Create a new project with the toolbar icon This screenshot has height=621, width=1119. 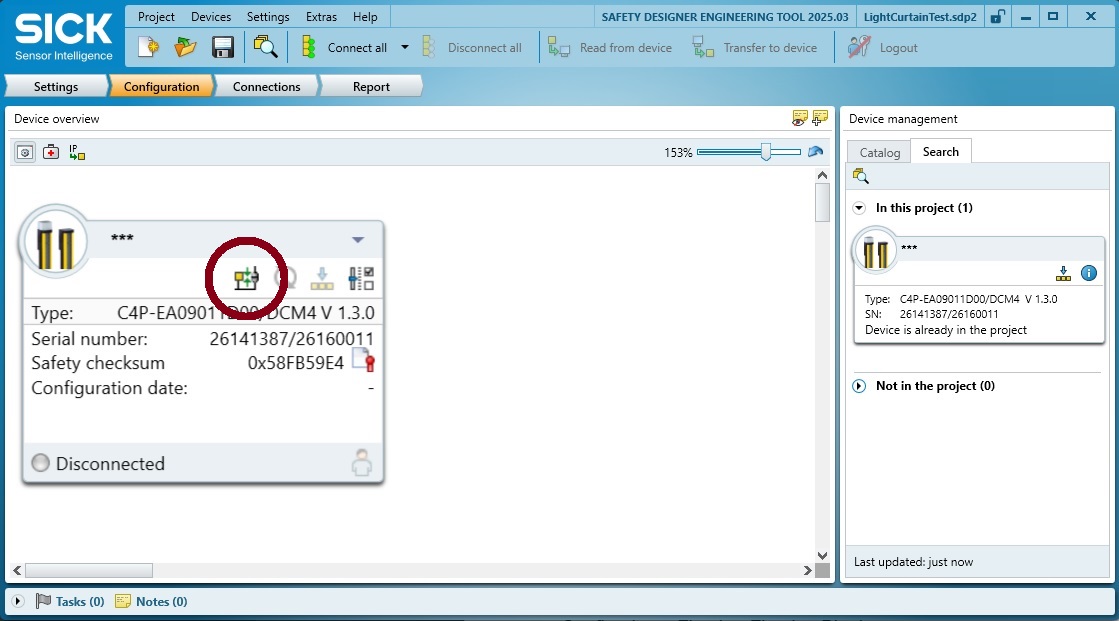[148, 48]
